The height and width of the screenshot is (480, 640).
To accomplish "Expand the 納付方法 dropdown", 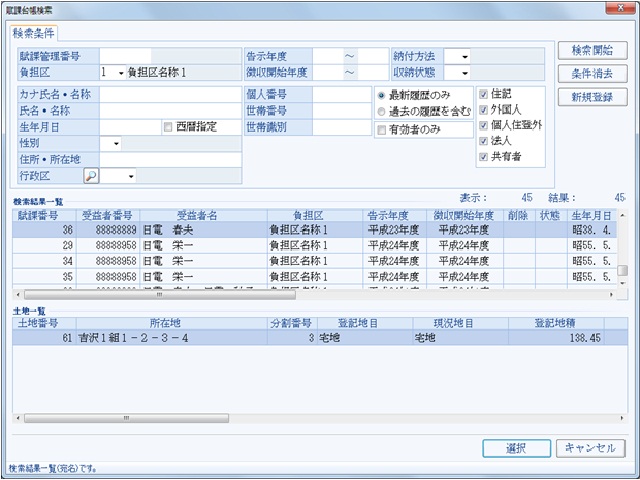I will tap(464, 56).
